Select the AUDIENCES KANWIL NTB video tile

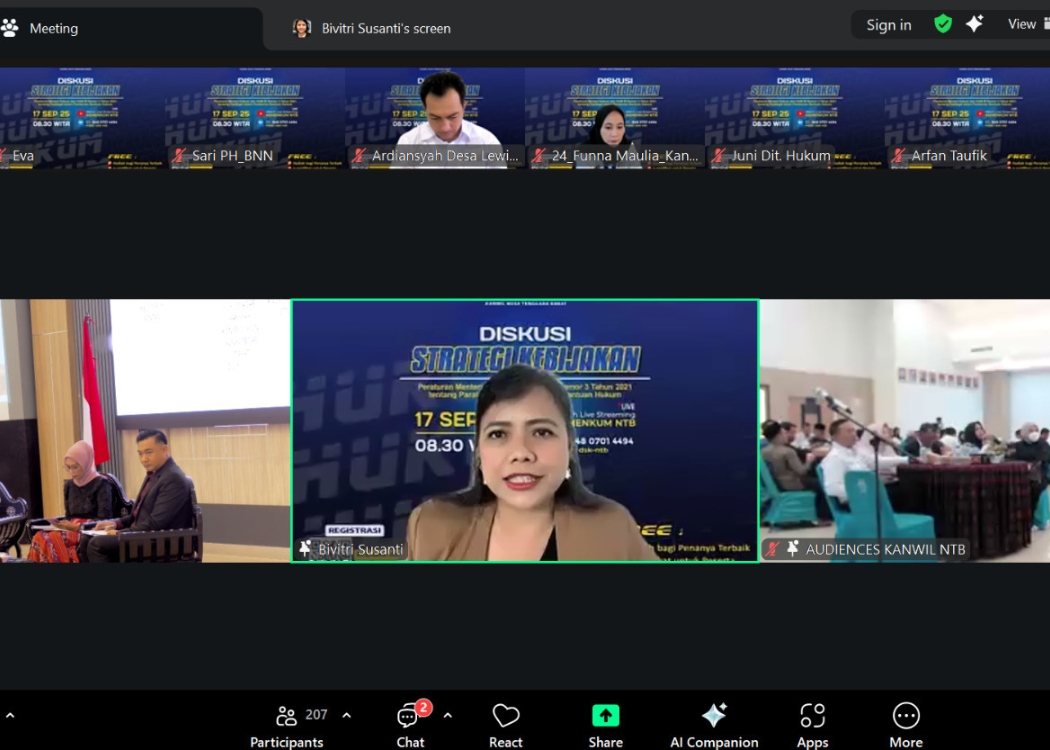click(905, 430)
